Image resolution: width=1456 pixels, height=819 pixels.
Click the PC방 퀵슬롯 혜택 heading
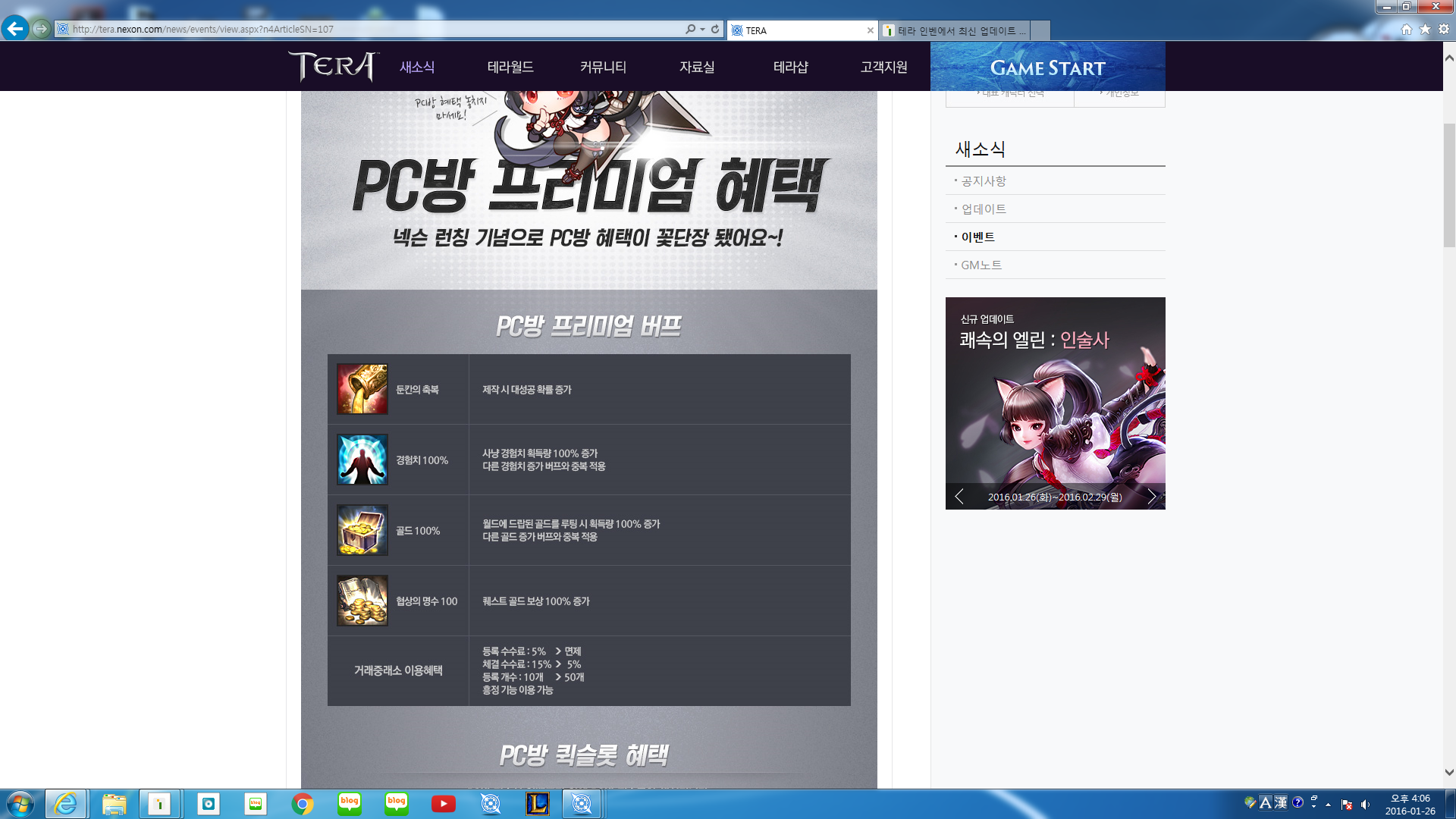coord(584,755)
